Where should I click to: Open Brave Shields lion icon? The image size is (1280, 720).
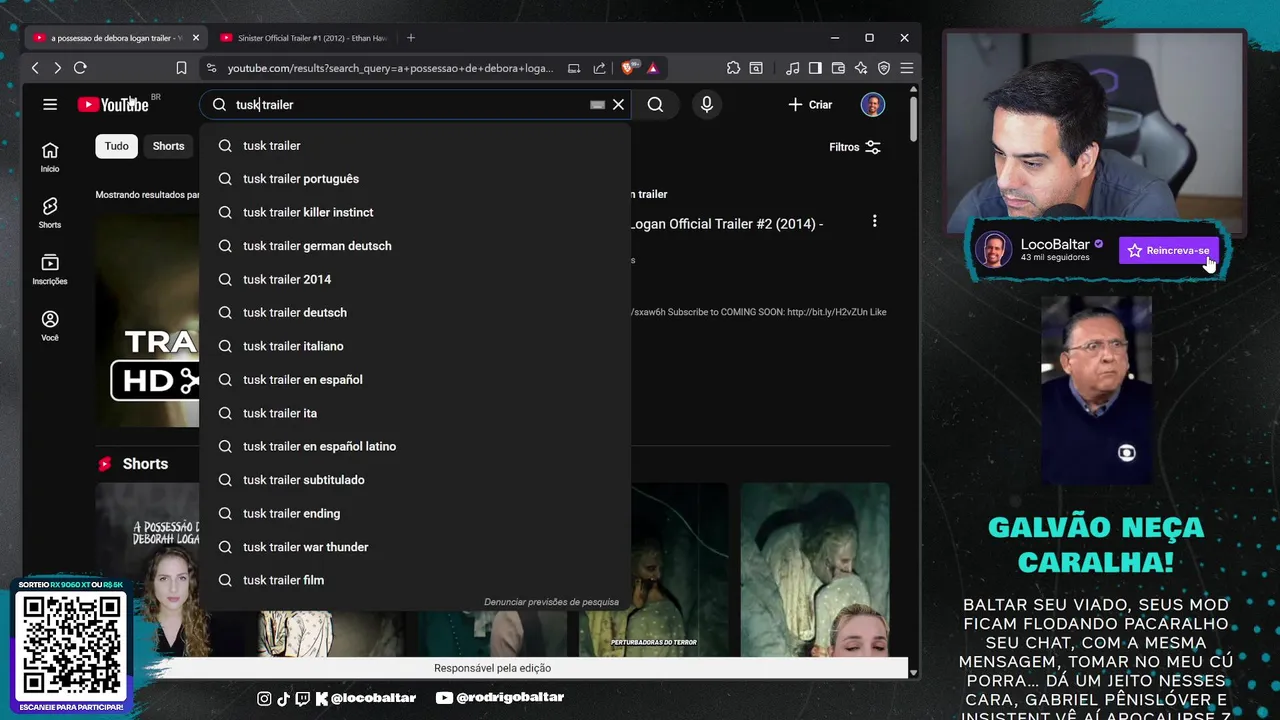[628, 67]
